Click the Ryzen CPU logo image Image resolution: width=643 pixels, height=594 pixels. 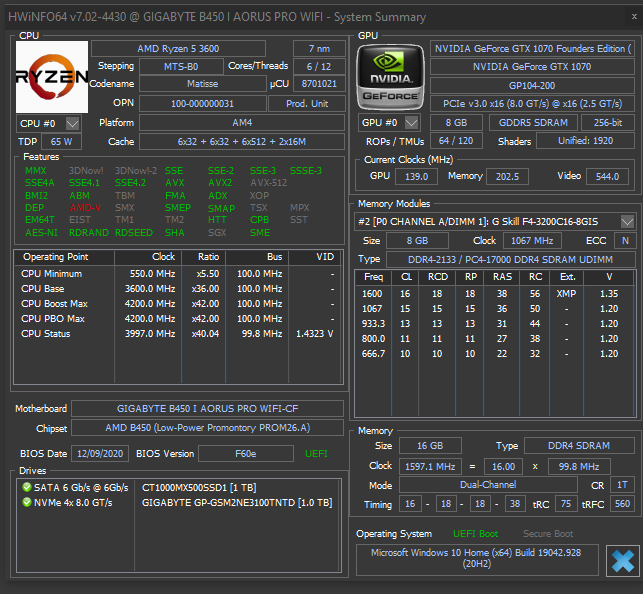click(52, 77)
